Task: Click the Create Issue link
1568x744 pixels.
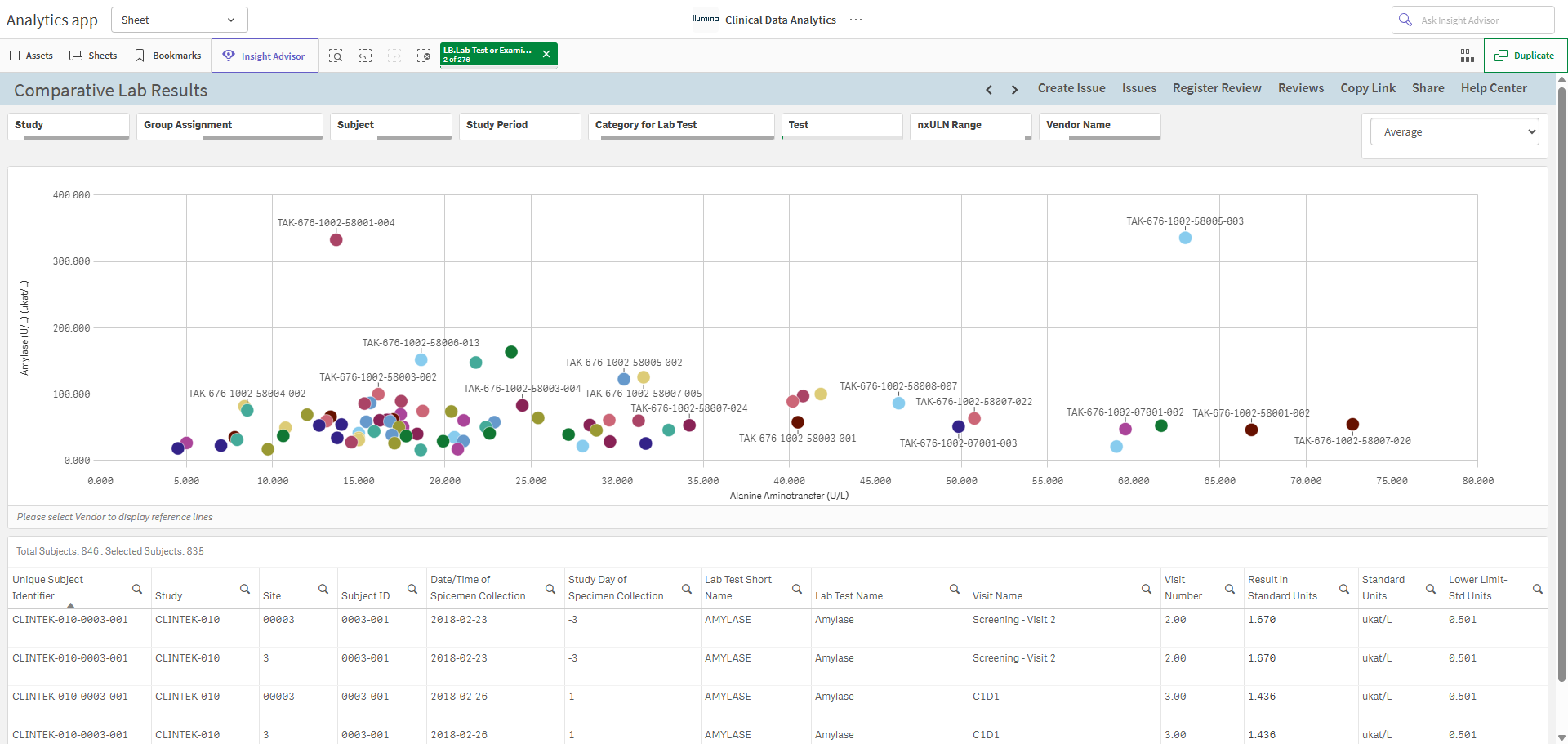Action: [1071, 88]
